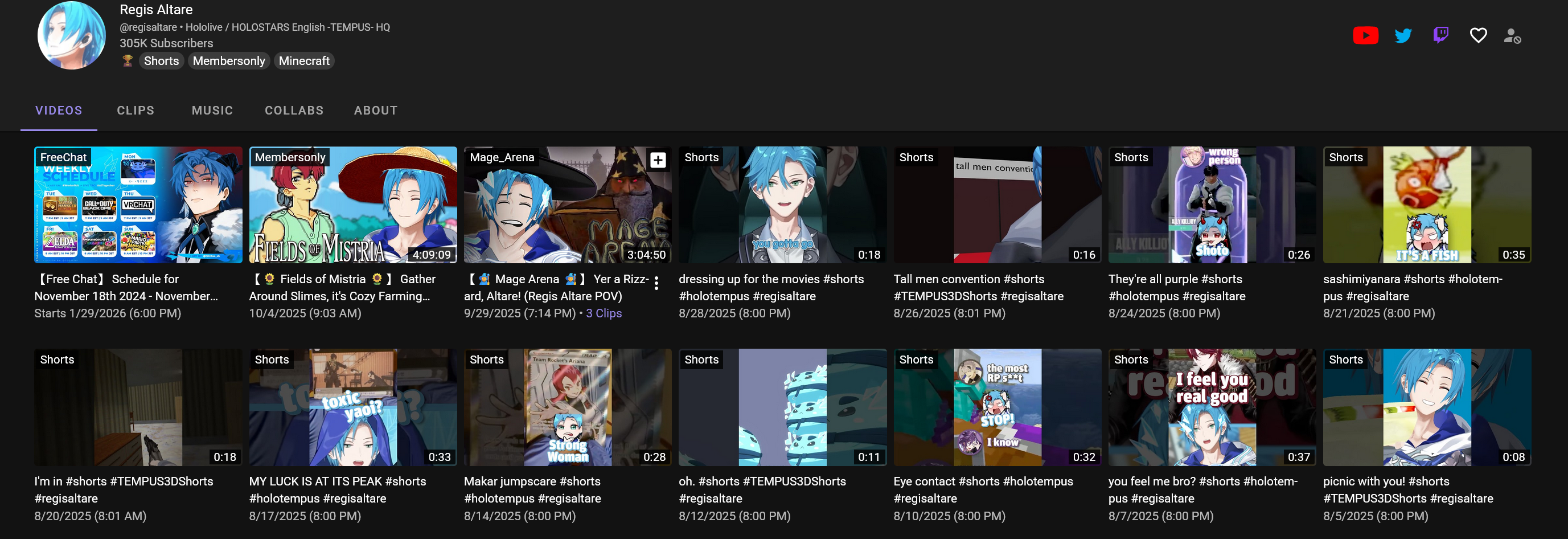
Task: Open title 'picnic with you! #shorts'
Action: (x=1409, y=489)
